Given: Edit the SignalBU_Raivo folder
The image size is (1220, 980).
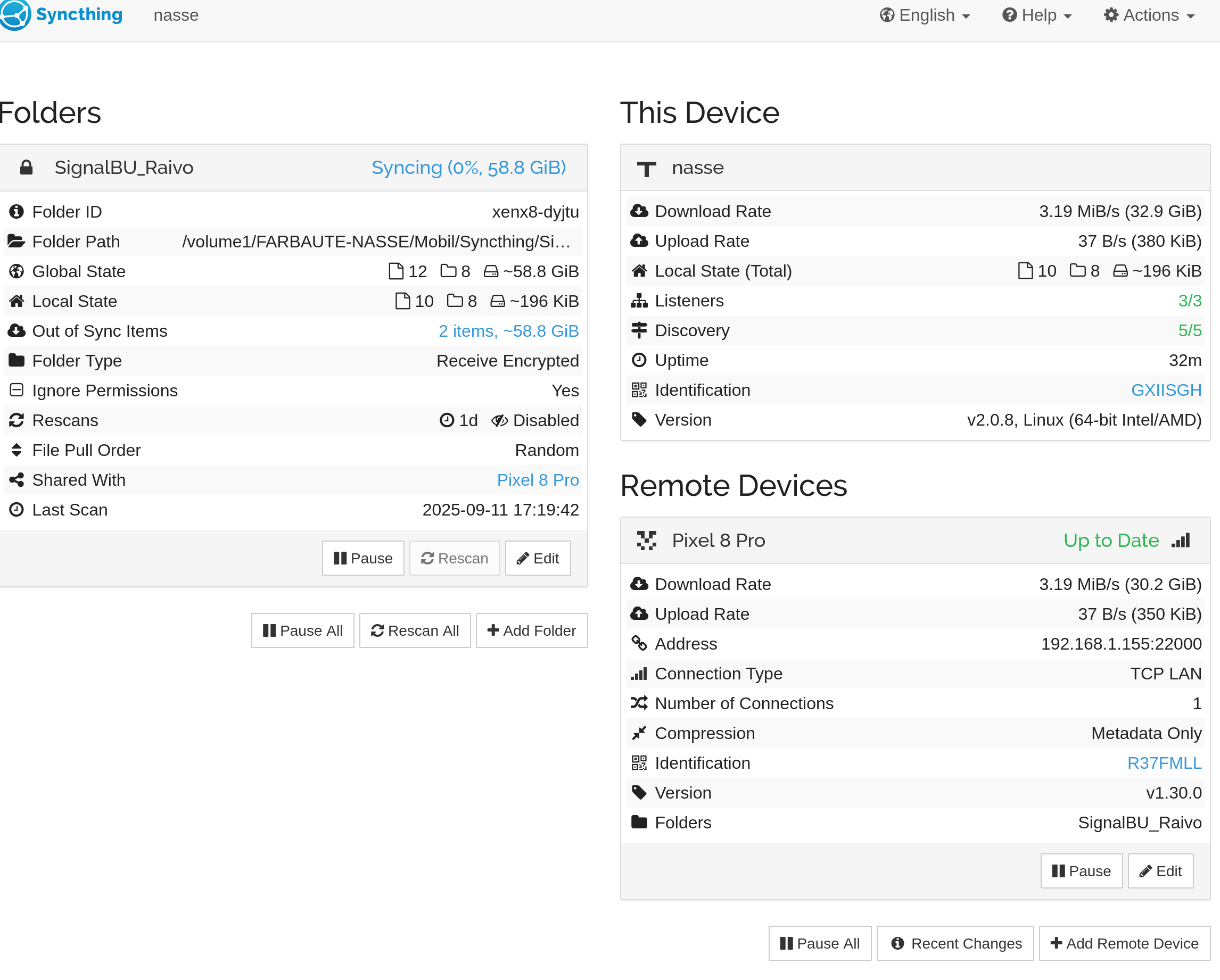Looking at the screenshot, I should pyautogui.click(x=538, y=558).
